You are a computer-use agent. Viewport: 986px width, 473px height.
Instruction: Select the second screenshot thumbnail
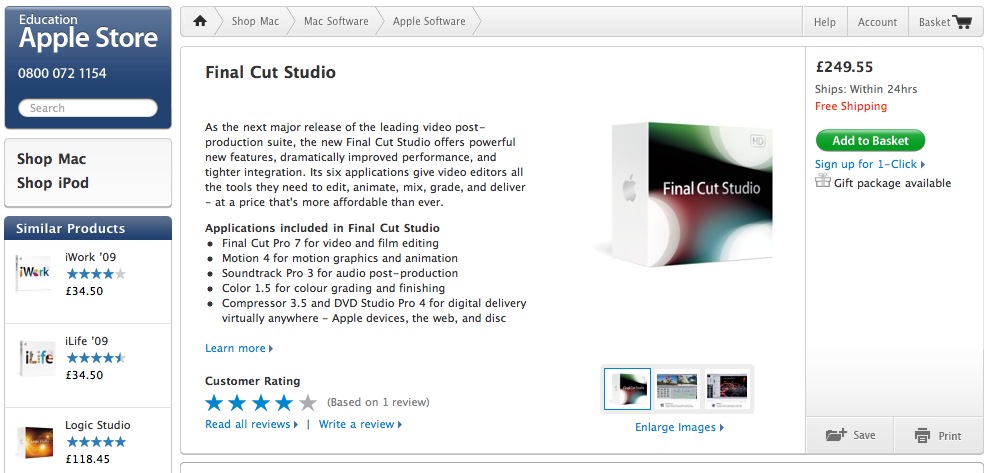(x=677, y=389)
